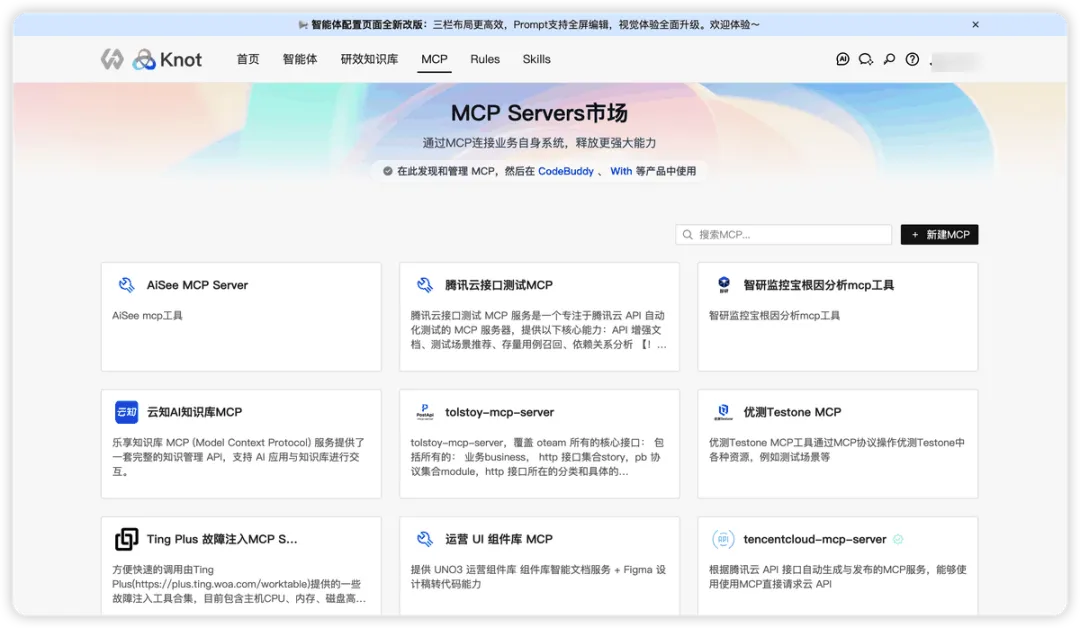Click the 根据腾讯云 API 接口 description text

pyautogui.click(x=838, y=577)
